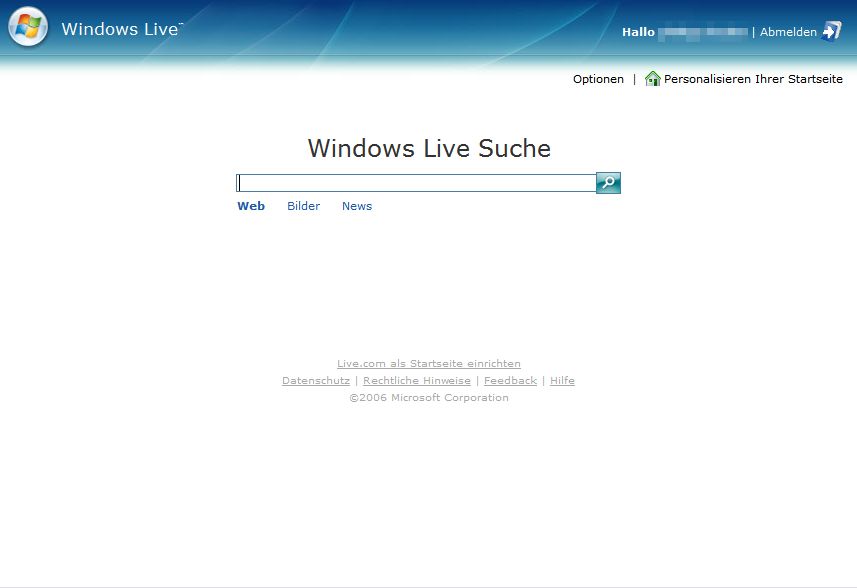Click the magnifier search button
The height and width of the screenshot is (588, 857).
coord(608,183)
